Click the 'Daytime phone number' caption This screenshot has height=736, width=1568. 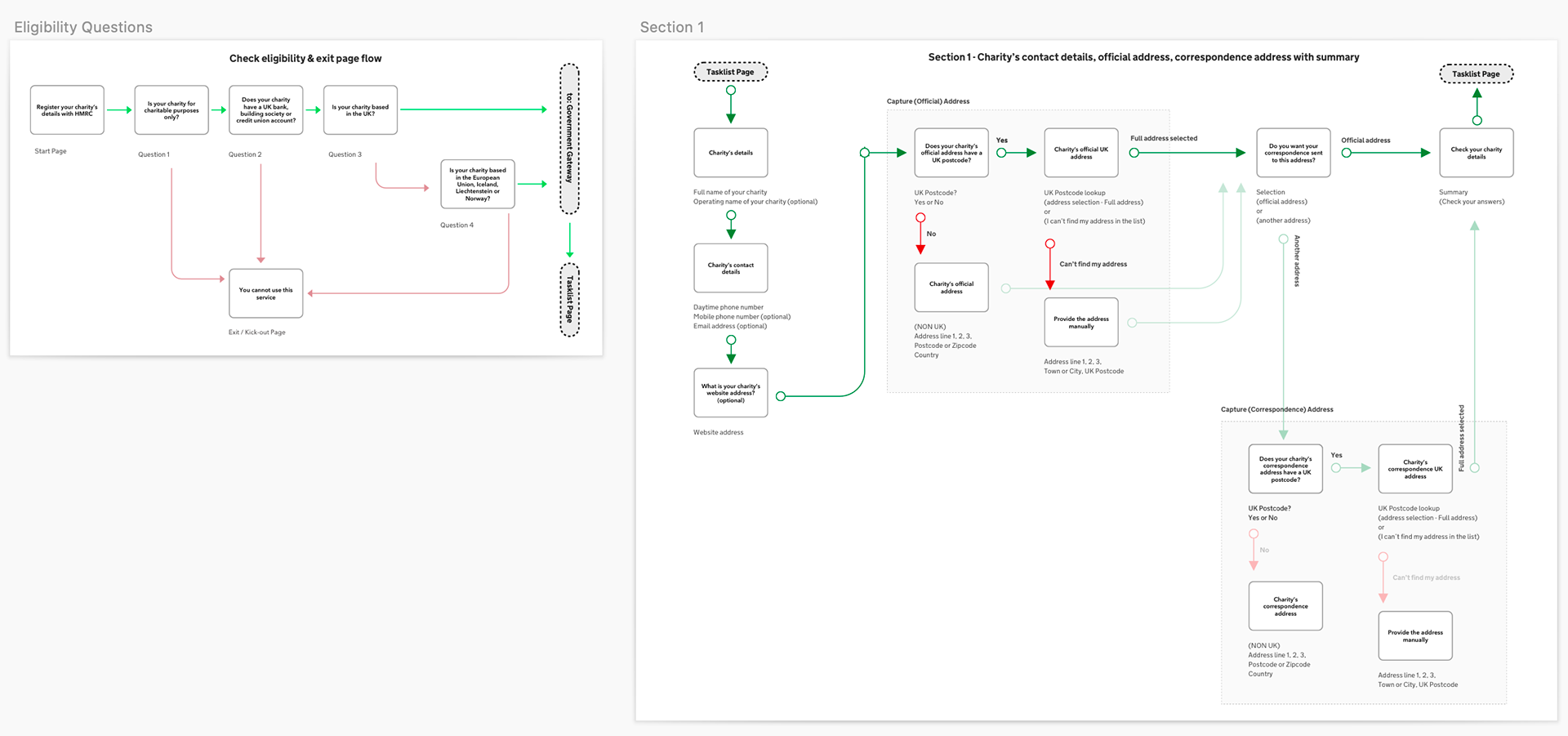[x=728, y=308]
